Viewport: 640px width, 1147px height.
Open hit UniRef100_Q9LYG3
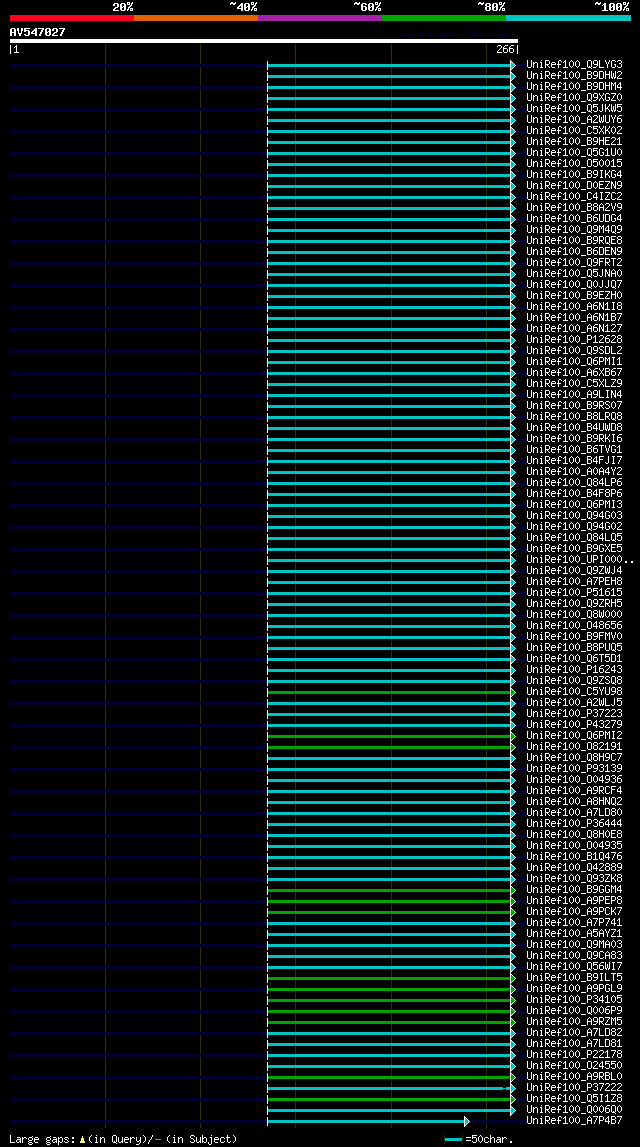pos(574,64)
